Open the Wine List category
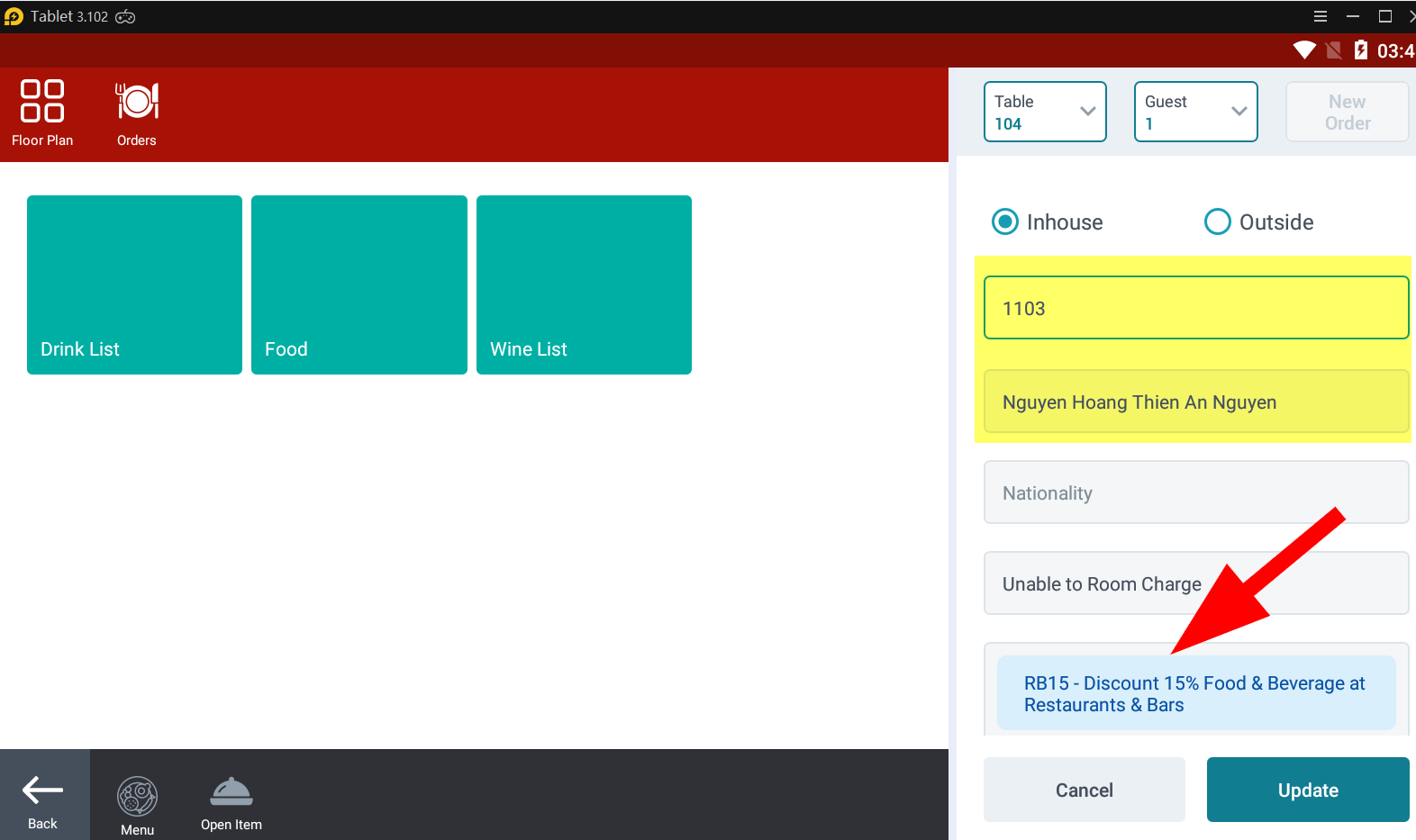This screenshot has width=1416, height=840. pos(584,285)
